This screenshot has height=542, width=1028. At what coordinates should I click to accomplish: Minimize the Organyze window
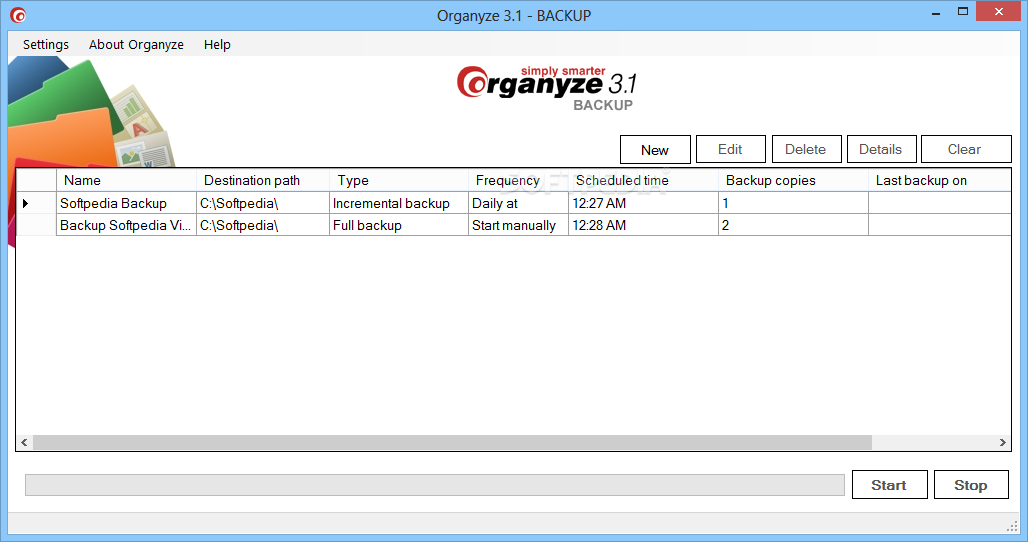click(x=936, y=12)
